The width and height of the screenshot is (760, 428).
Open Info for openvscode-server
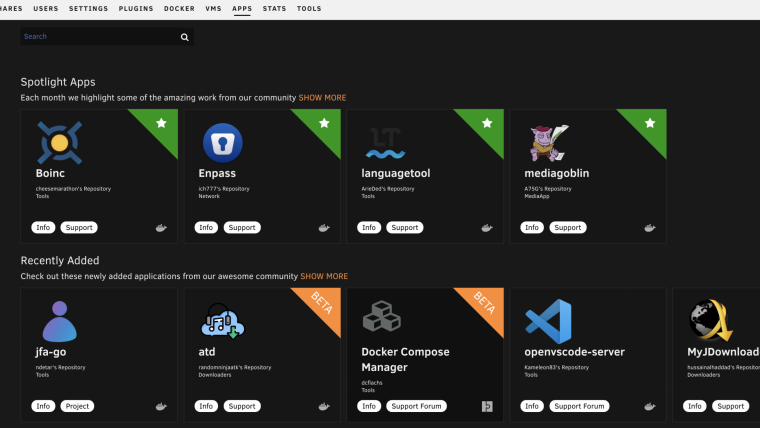[532, 406]
